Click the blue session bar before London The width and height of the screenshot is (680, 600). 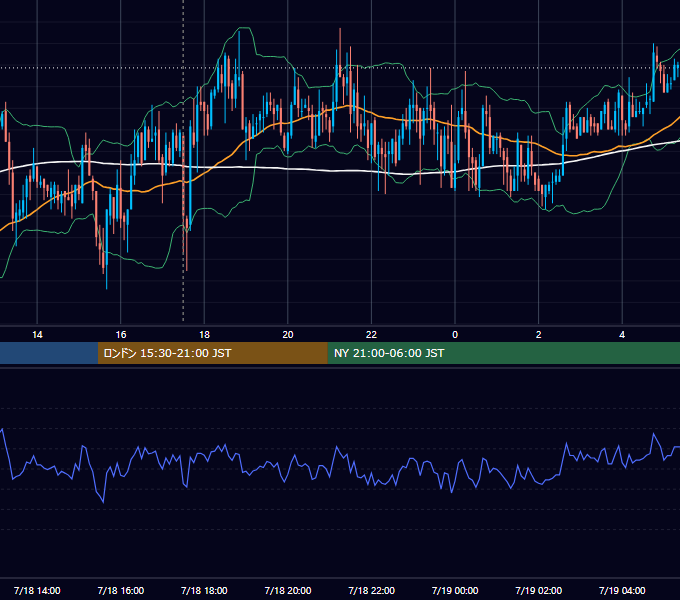(49, 353)
